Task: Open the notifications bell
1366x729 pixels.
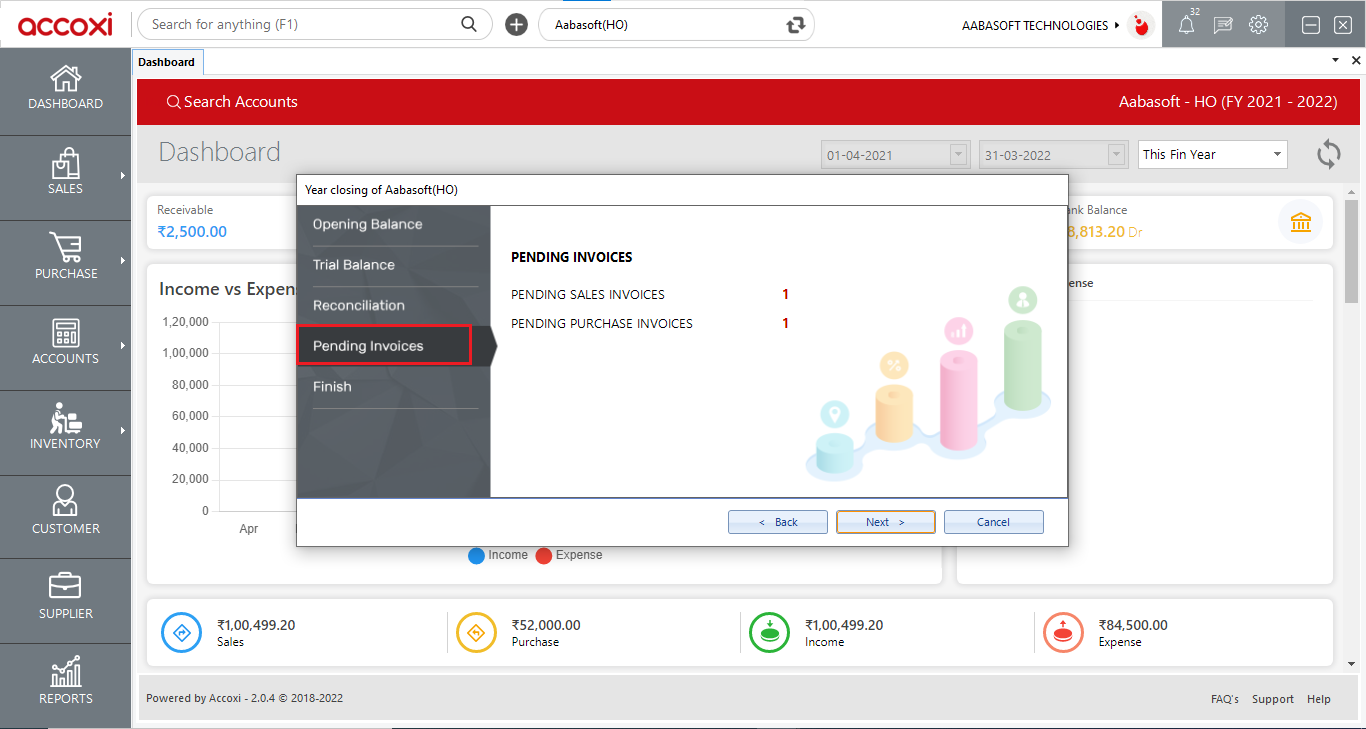Action: tap(1186, 24)
